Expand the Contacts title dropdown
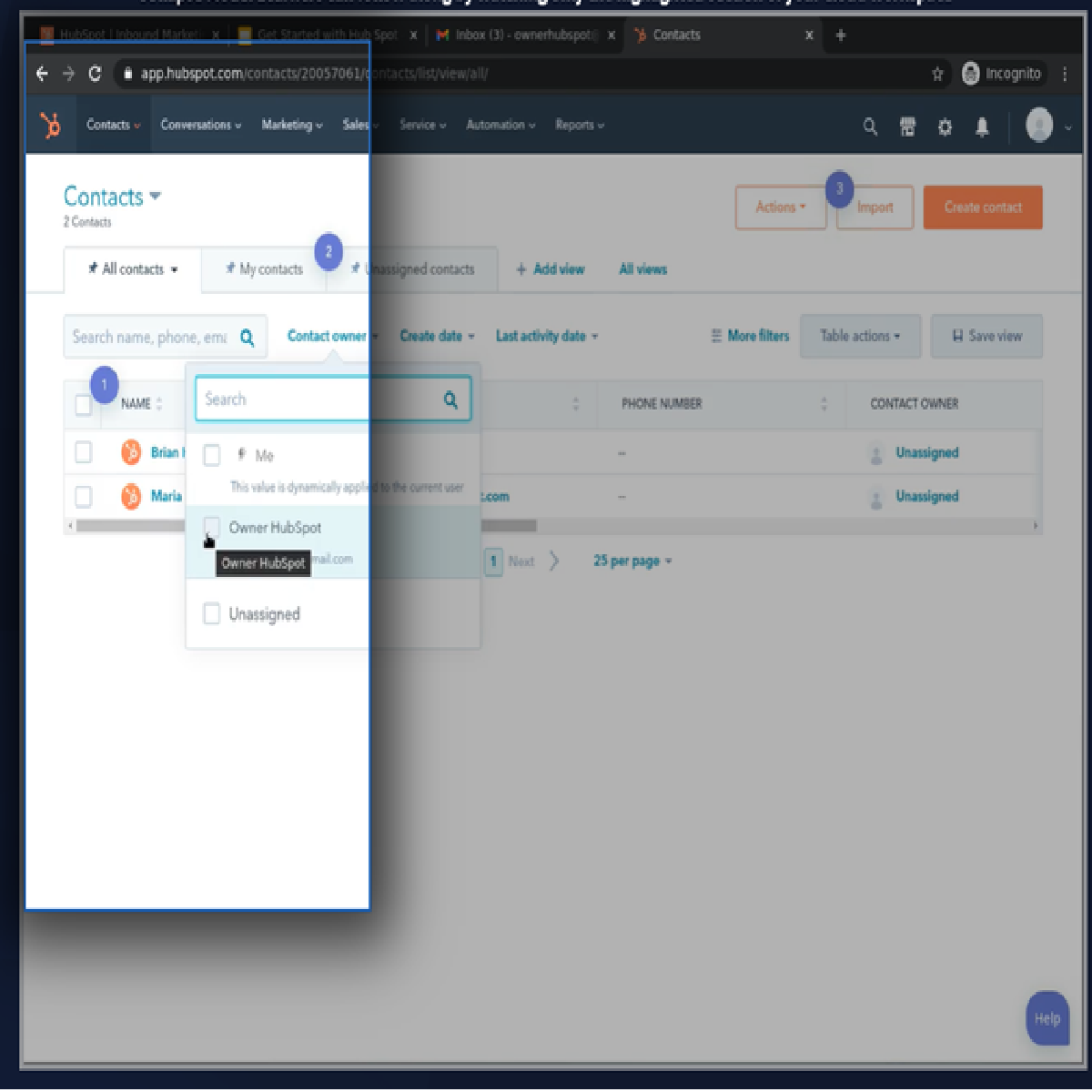This screenshot has height=1092, width=1092. (112, 197)
